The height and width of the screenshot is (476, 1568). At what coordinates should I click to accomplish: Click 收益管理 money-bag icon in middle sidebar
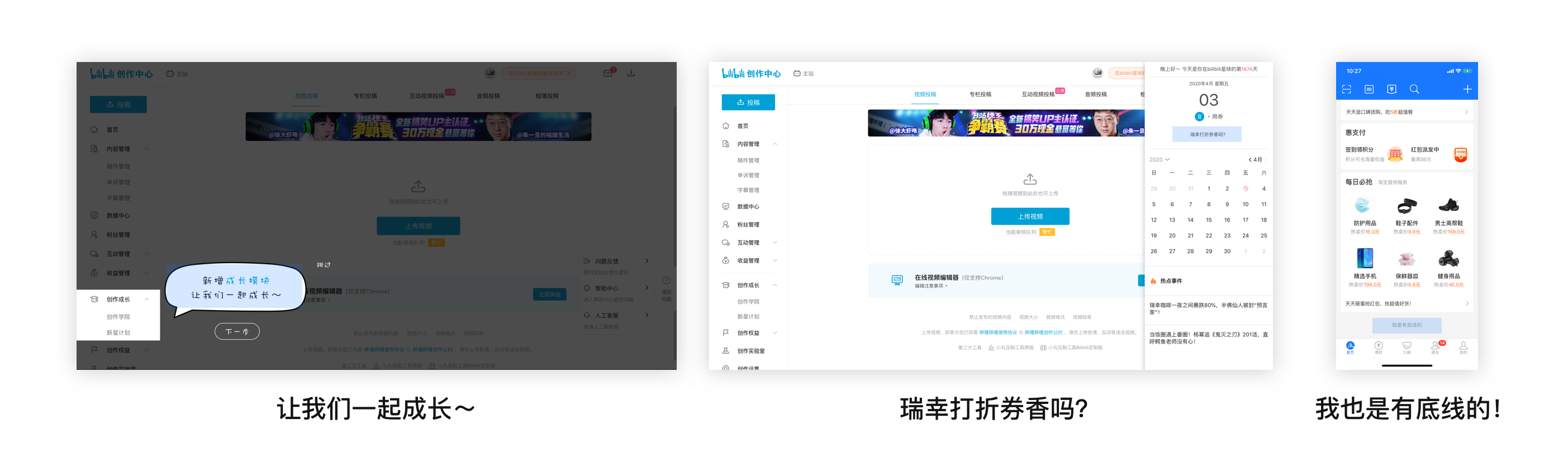coord(725,260)
